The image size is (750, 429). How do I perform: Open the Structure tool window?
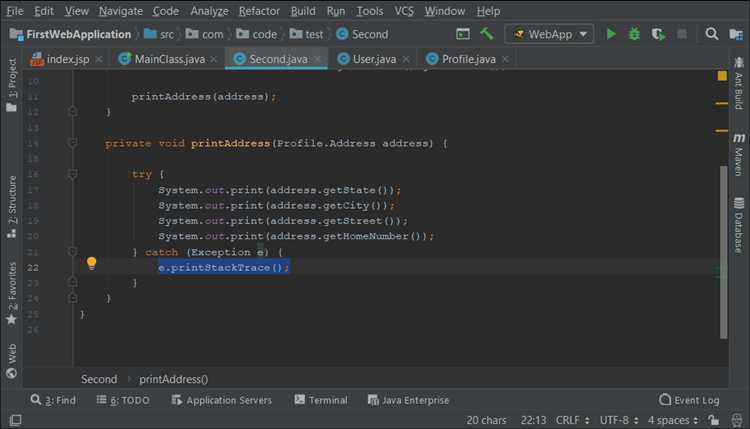coord(11,207)
